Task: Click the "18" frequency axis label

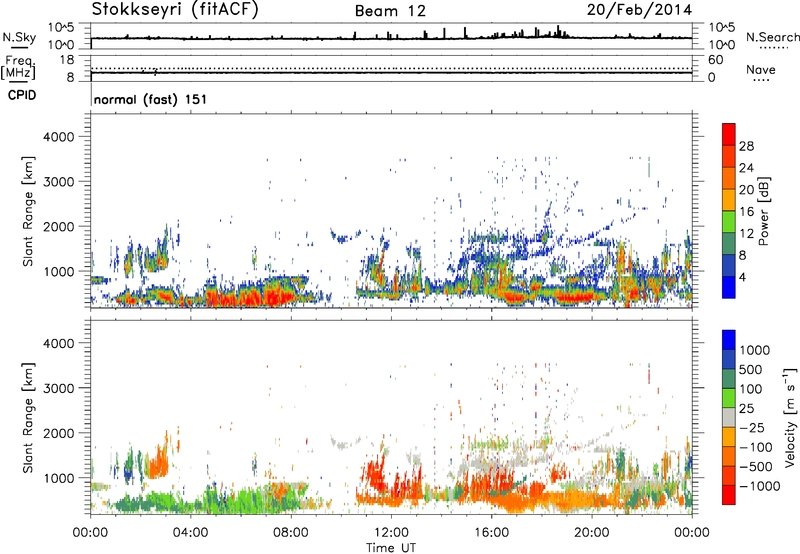Action: (x=66, y=60)
